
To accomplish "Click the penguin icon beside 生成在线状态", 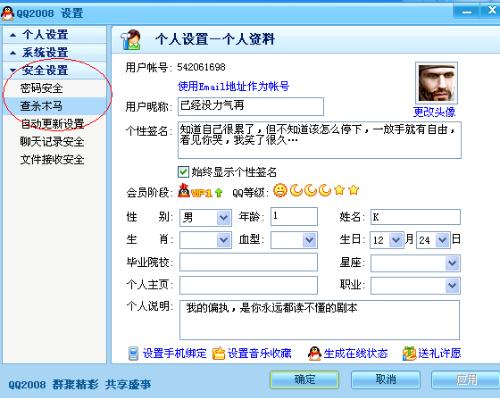I will click(314, 353).
